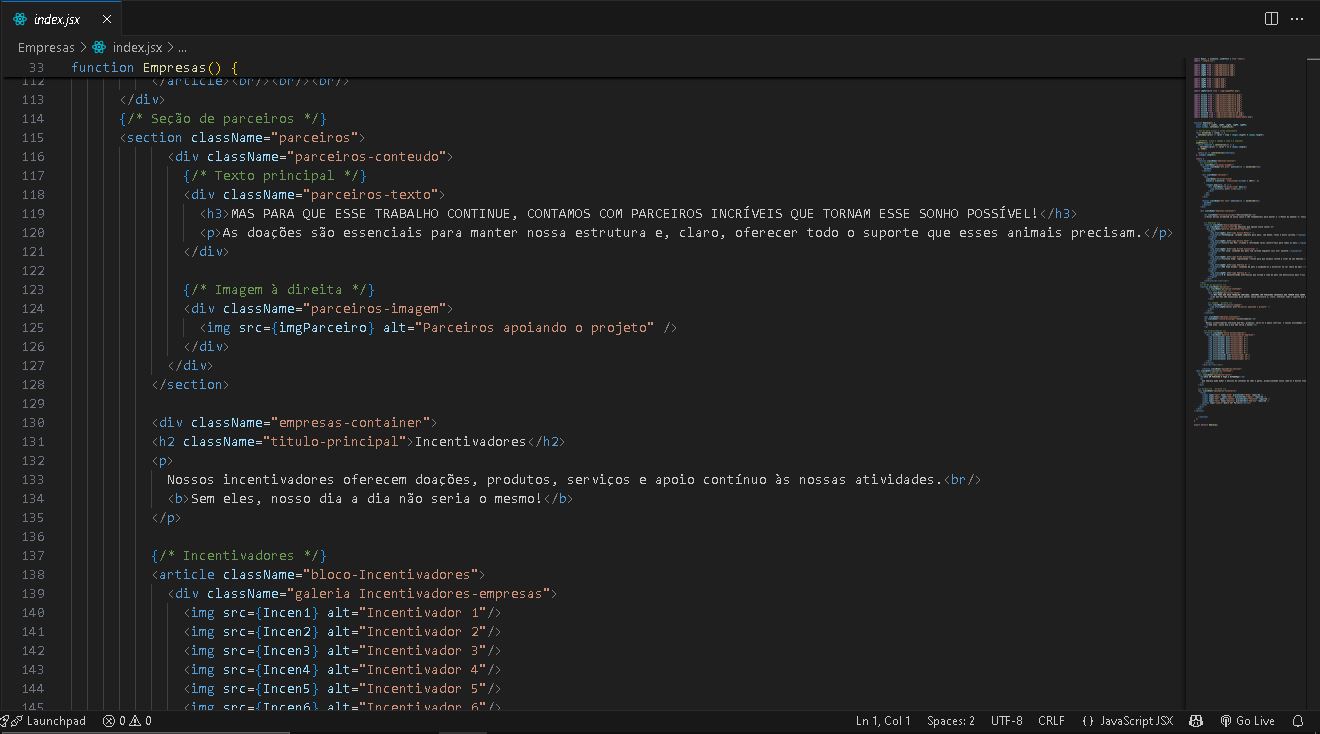Click the split editor right icon

click(1271, 18)
